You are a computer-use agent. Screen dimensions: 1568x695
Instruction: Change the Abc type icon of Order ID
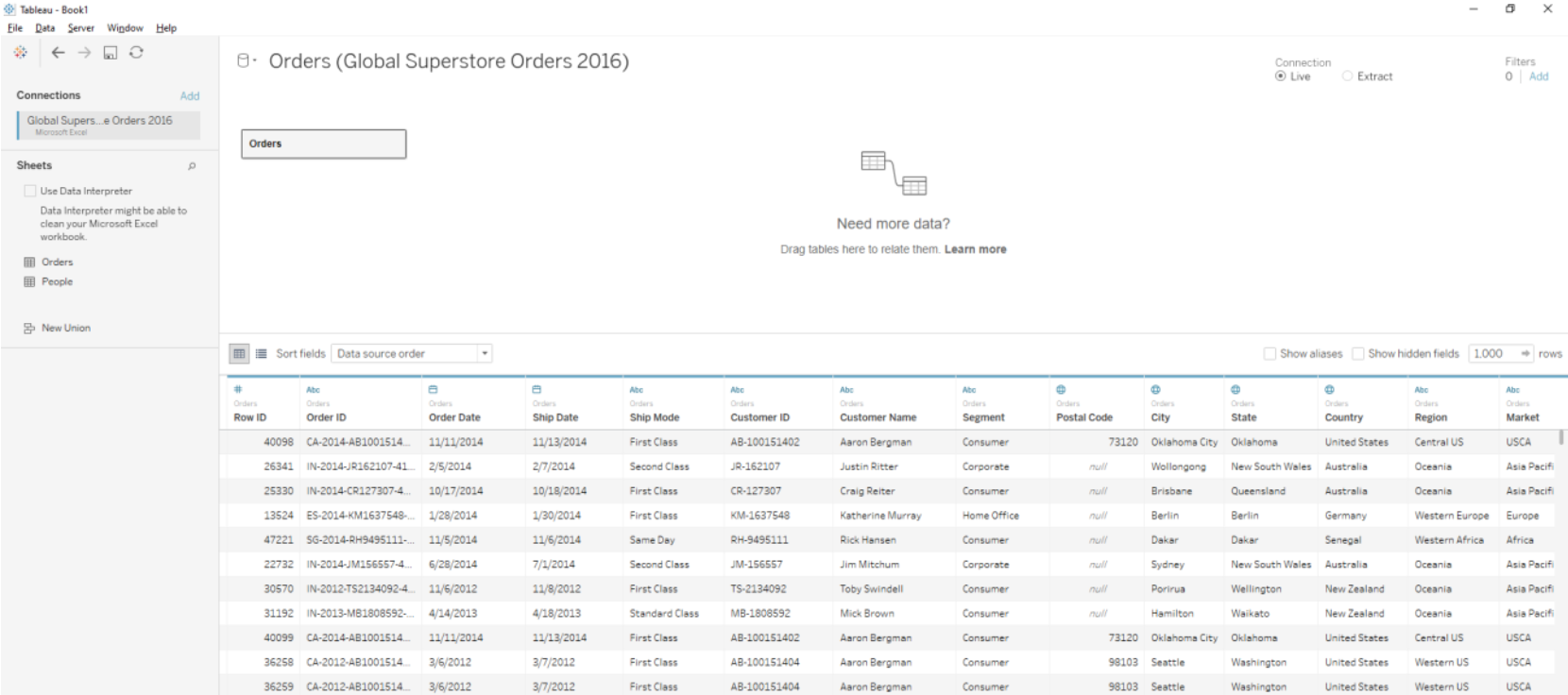313,389
